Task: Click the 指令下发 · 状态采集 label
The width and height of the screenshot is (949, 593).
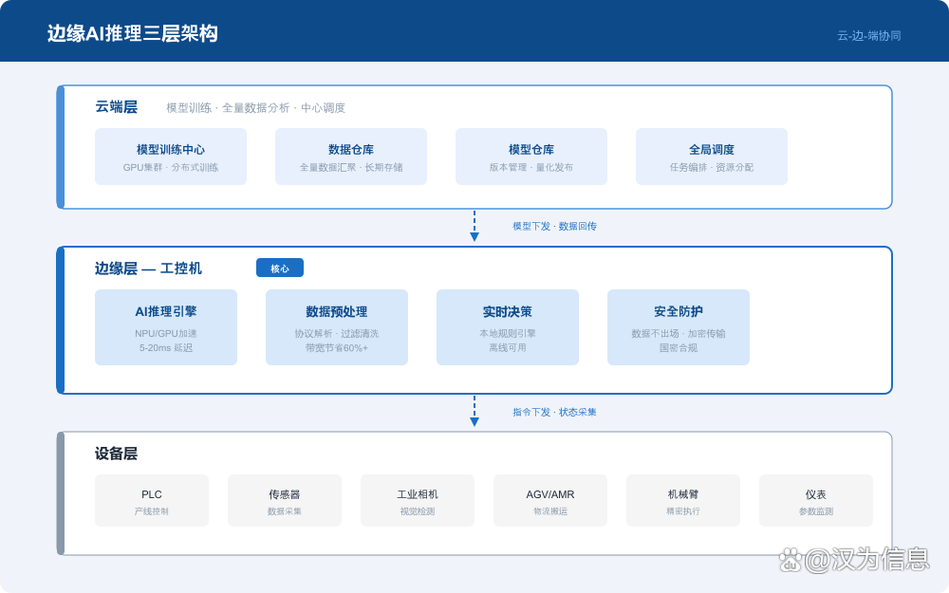Action: 554,412
